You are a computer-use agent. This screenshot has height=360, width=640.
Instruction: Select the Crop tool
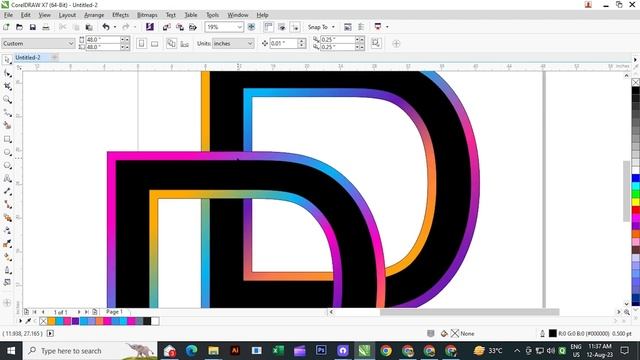click(x=7, y=86)
